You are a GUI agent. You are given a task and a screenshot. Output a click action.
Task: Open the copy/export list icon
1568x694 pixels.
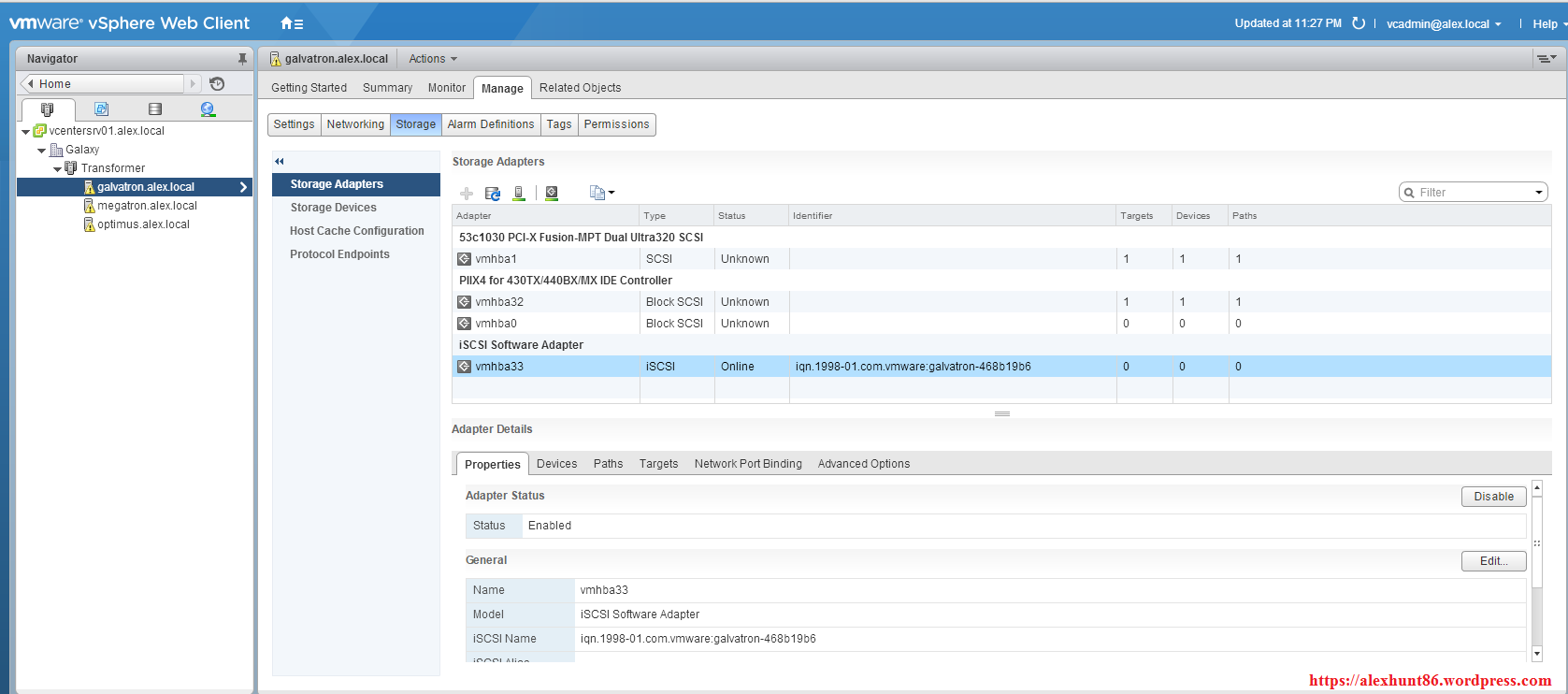(x=597, y=193)
